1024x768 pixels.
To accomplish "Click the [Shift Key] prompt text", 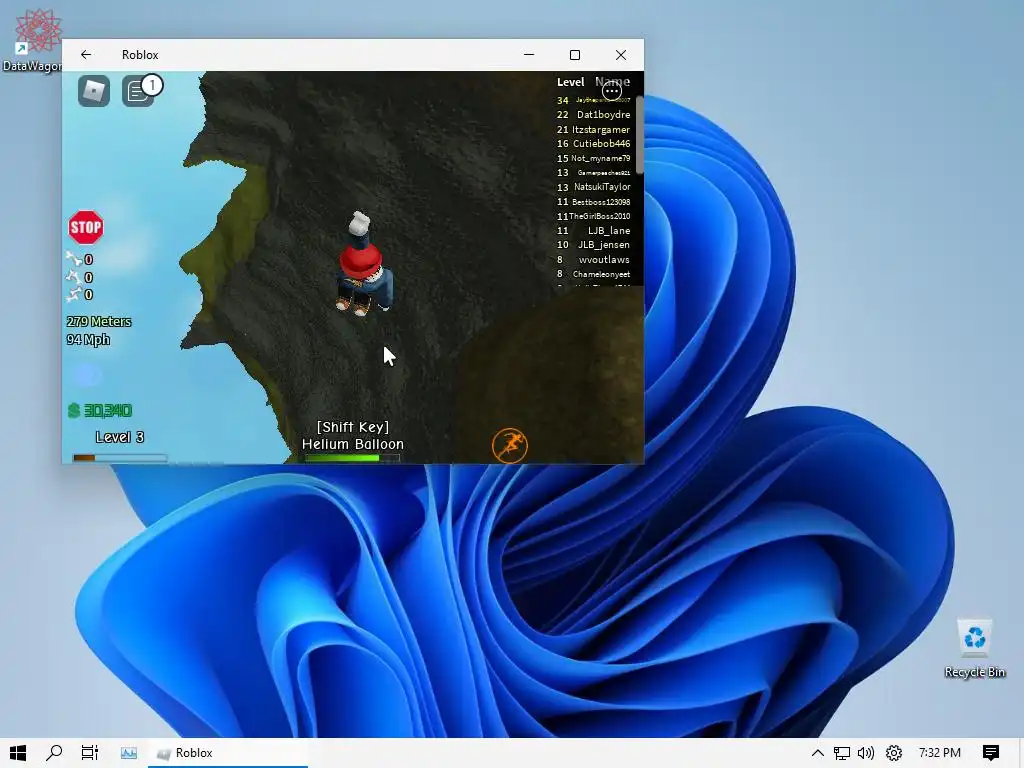I will [x=353, y=427].
